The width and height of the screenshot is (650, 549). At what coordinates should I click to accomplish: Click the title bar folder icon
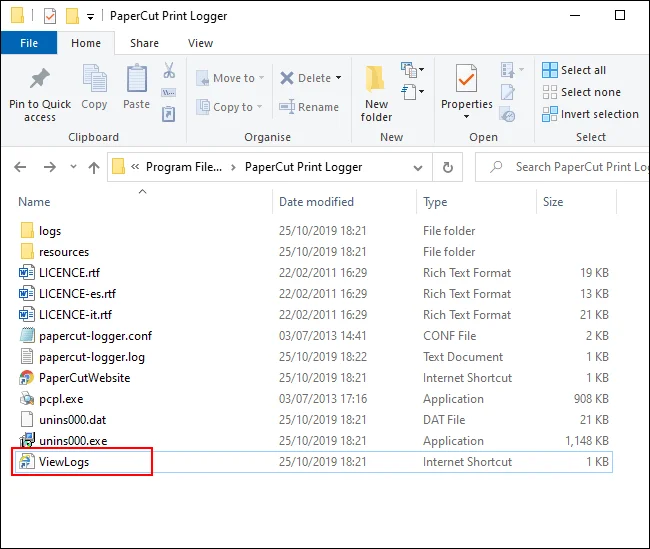tap(17, 16)
